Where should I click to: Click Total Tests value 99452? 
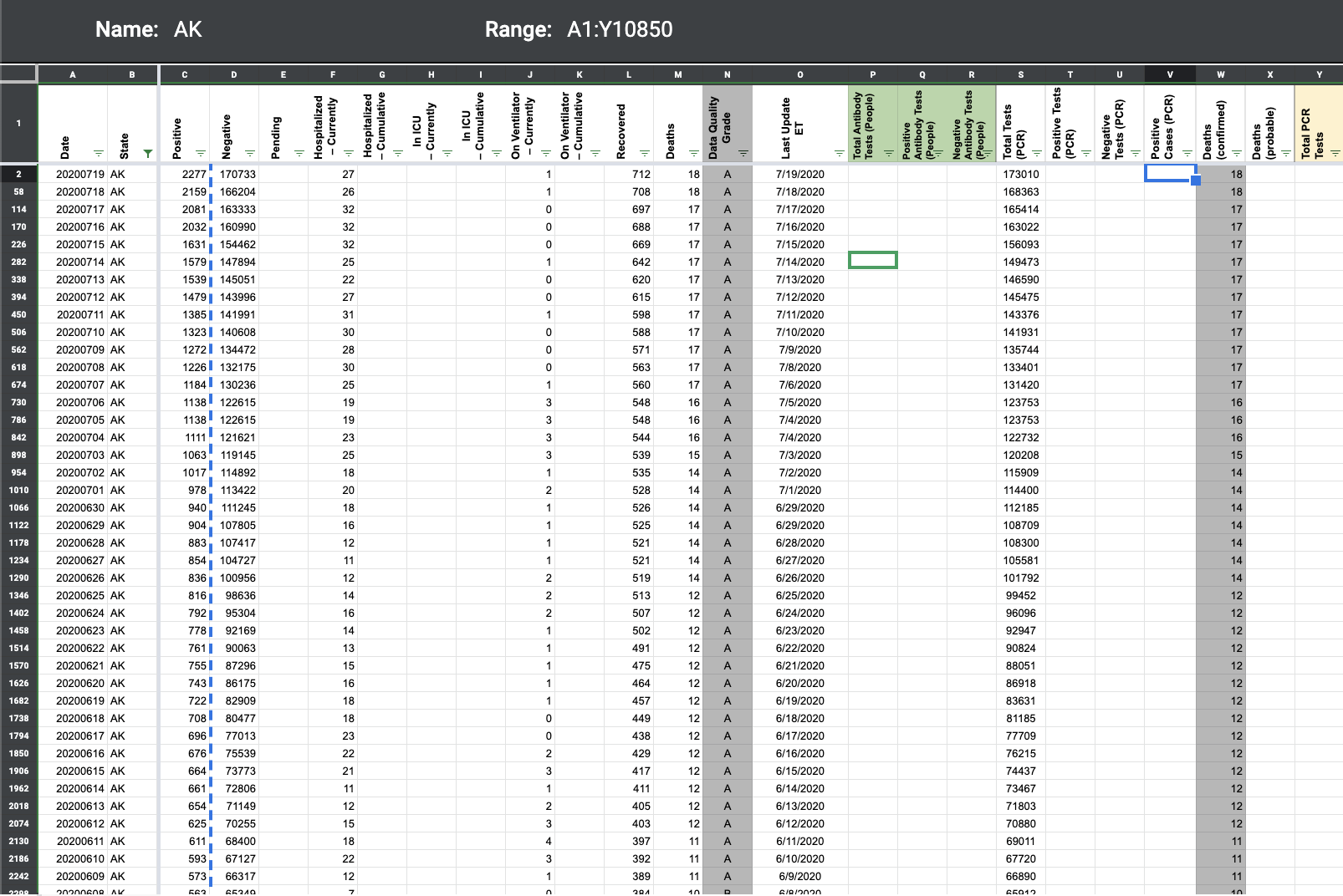pos(1021,595)
